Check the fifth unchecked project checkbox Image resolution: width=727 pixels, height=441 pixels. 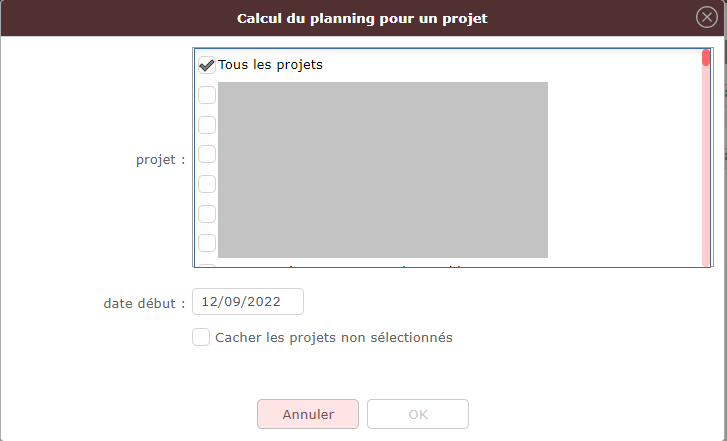tap(207, 213)
